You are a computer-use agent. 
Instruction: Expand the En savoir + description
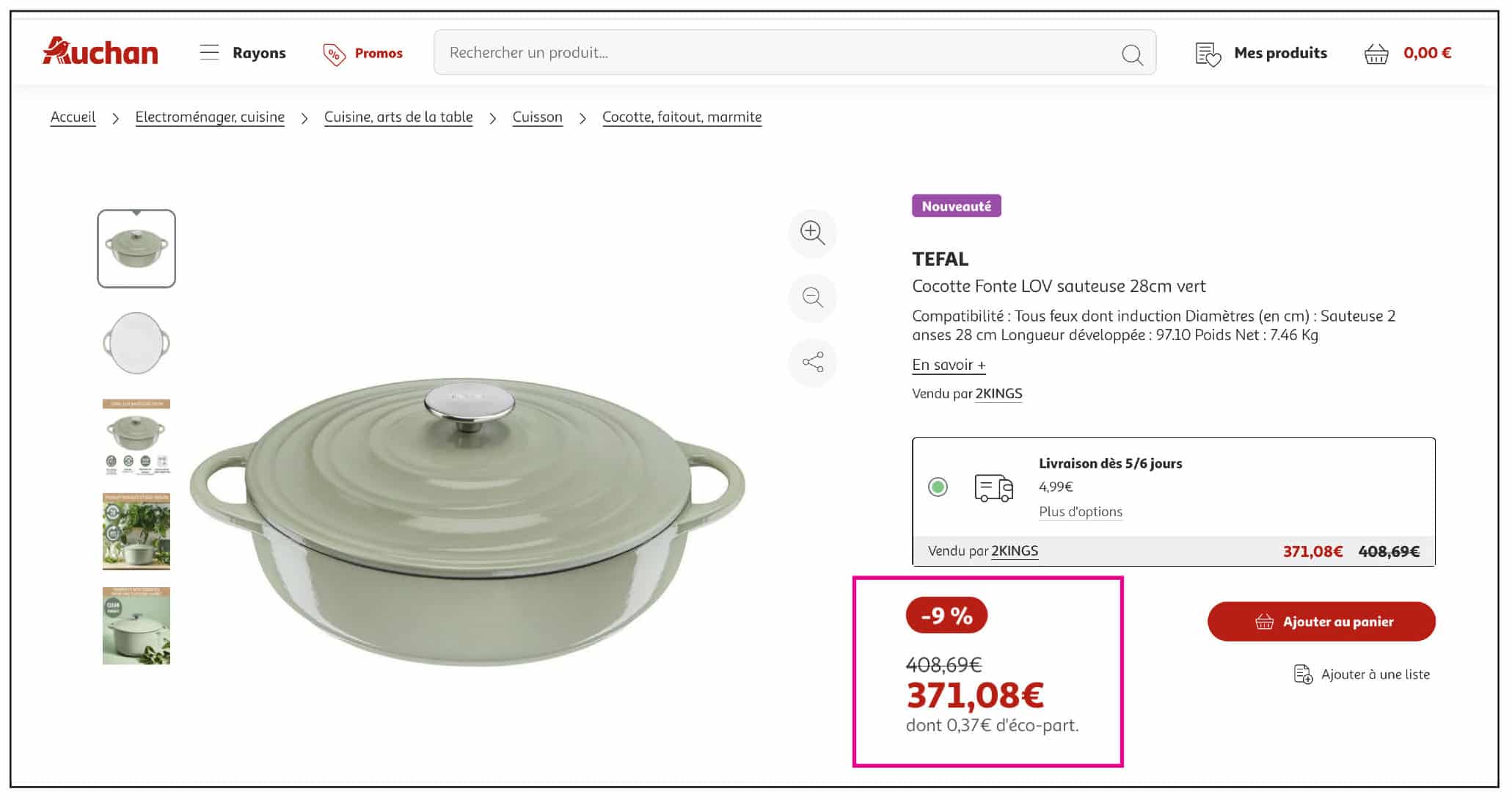coord(949,365)
